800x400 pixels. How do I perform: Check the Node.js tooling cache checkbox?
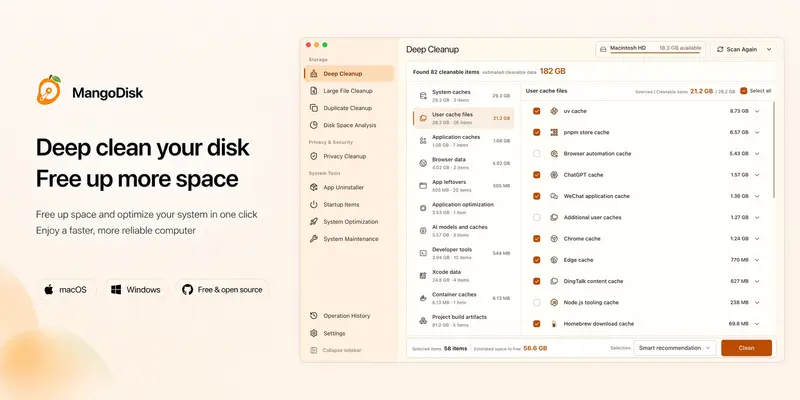(x=537, y=303)
